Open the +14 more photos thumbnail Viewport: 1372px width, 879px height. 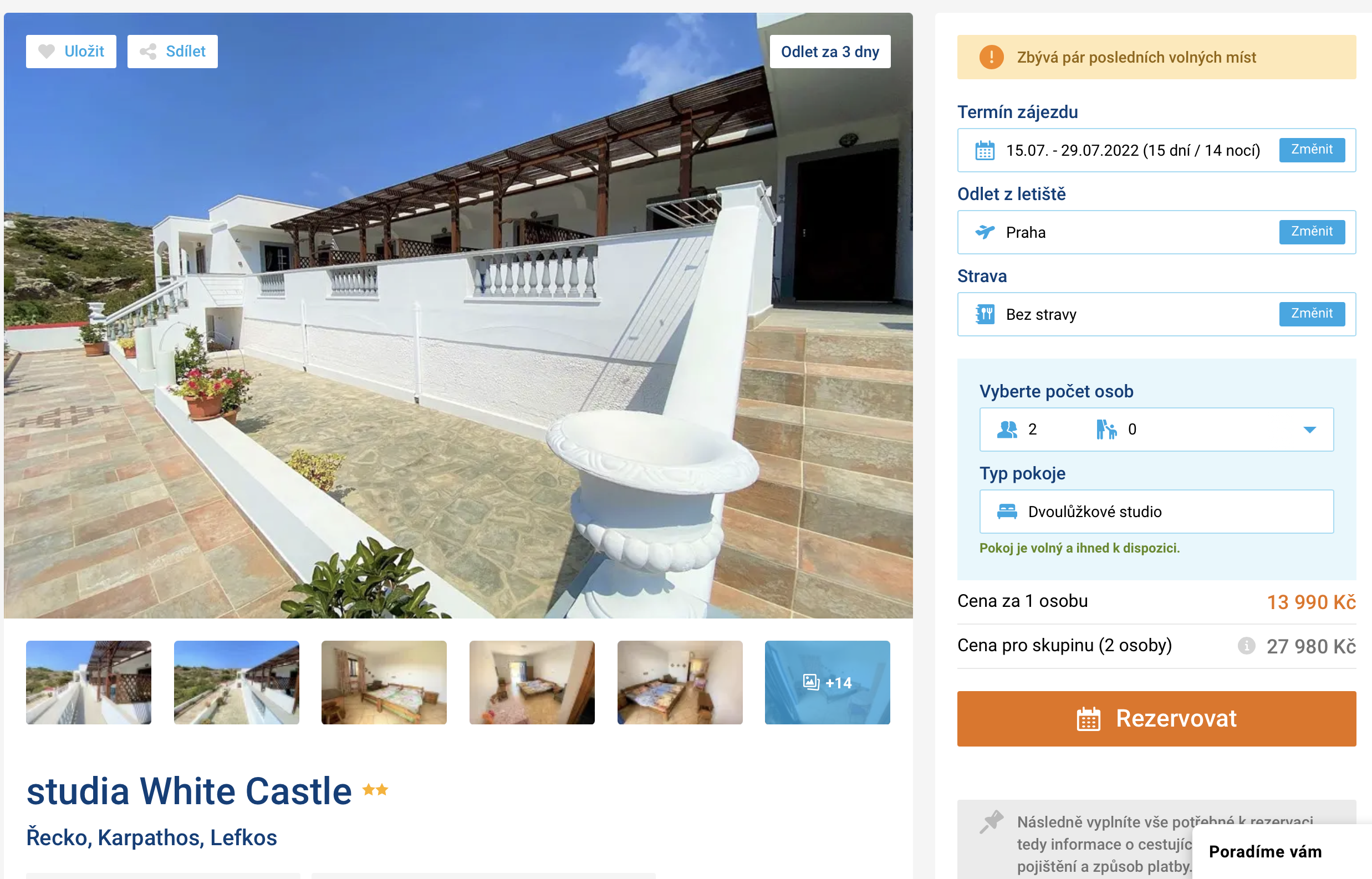click(827, 683)
